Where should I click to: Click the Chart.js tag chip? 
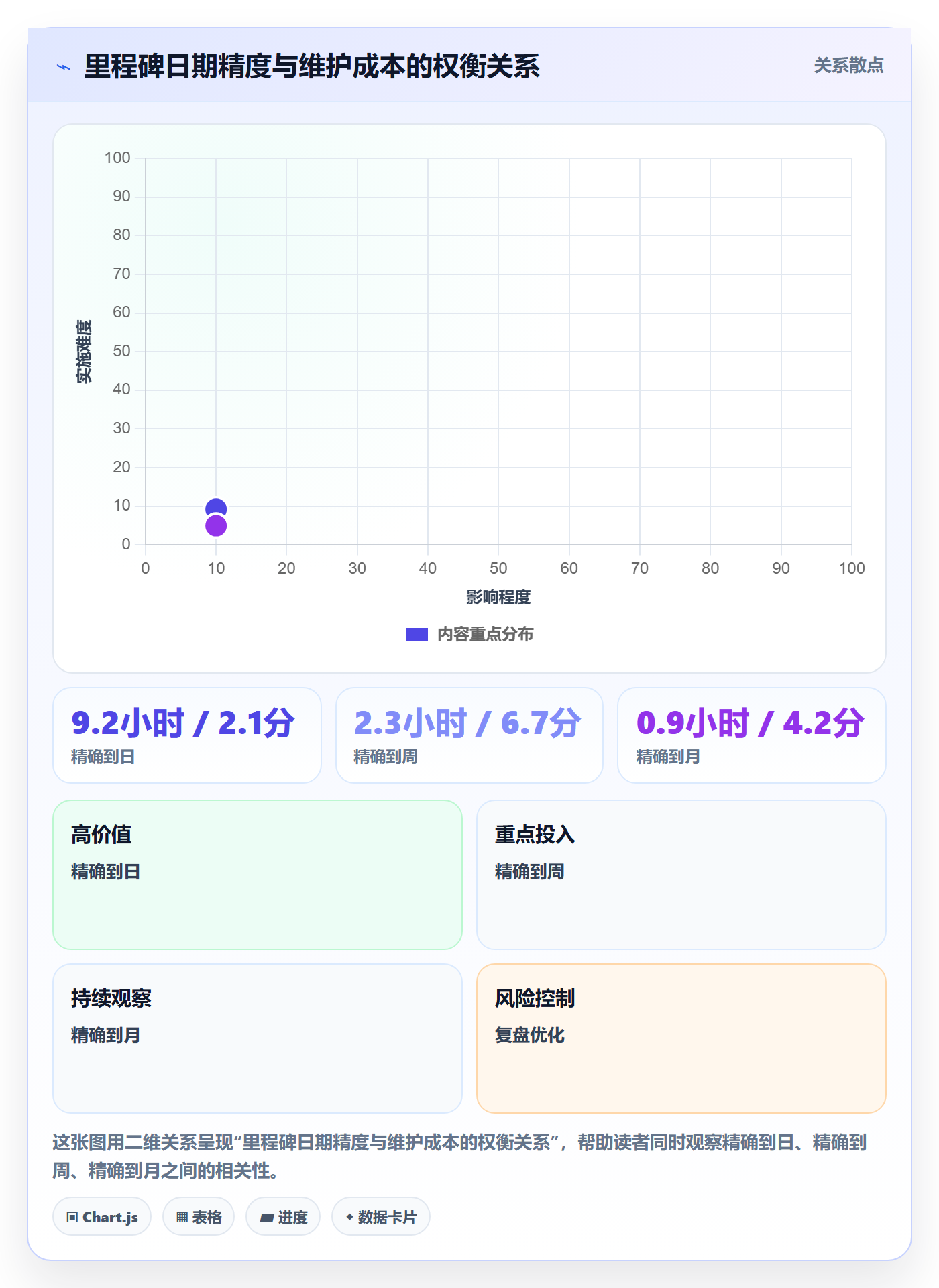[102, 1217]
